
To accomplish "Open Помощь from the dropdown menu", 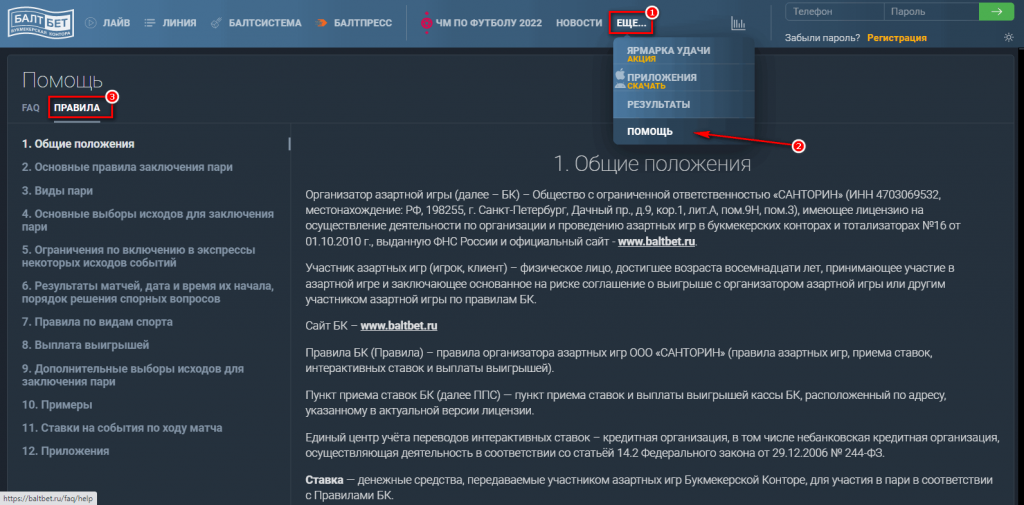I will point(649,131).
